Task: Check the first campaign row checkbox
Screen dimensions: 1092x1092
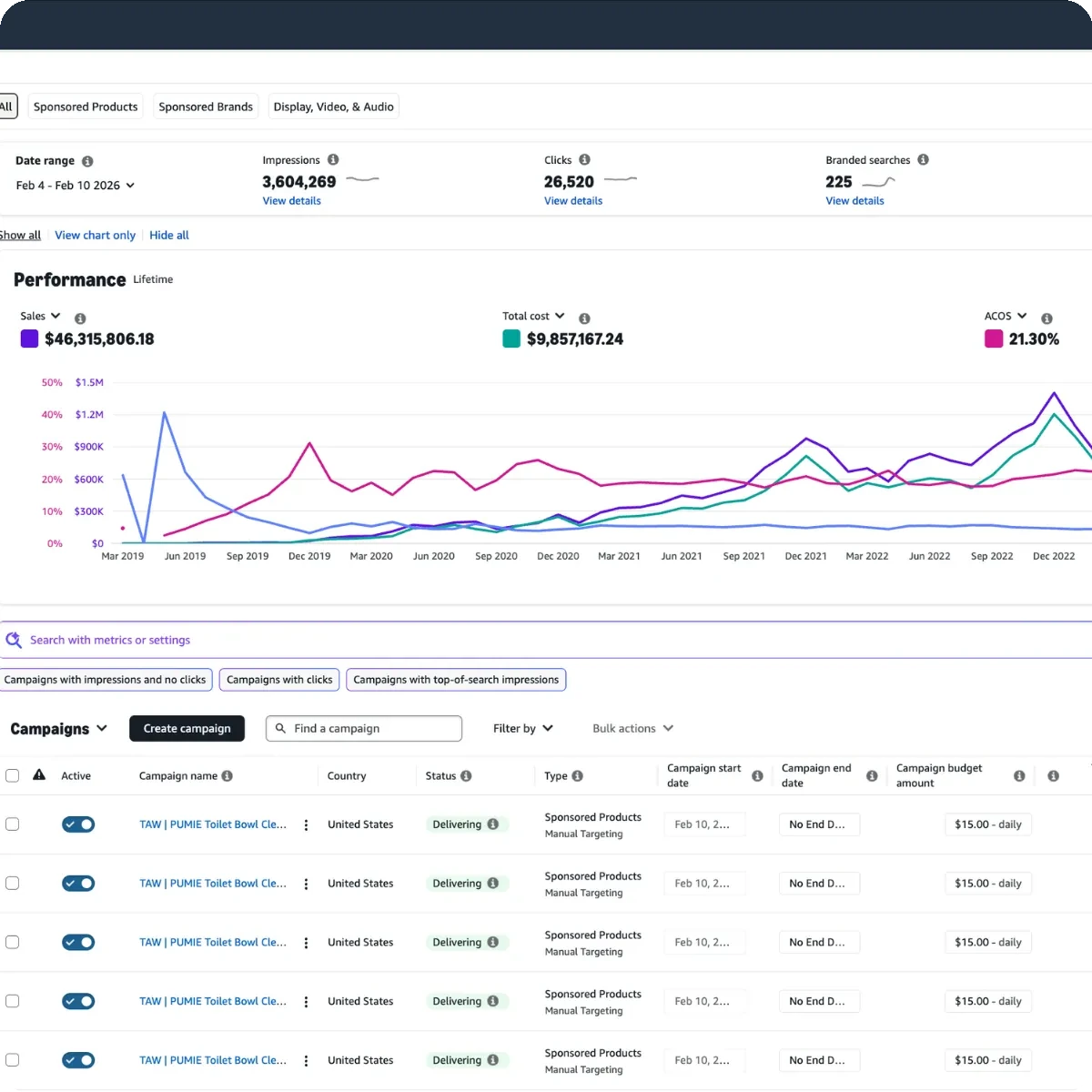Action: tap(12, 824)
